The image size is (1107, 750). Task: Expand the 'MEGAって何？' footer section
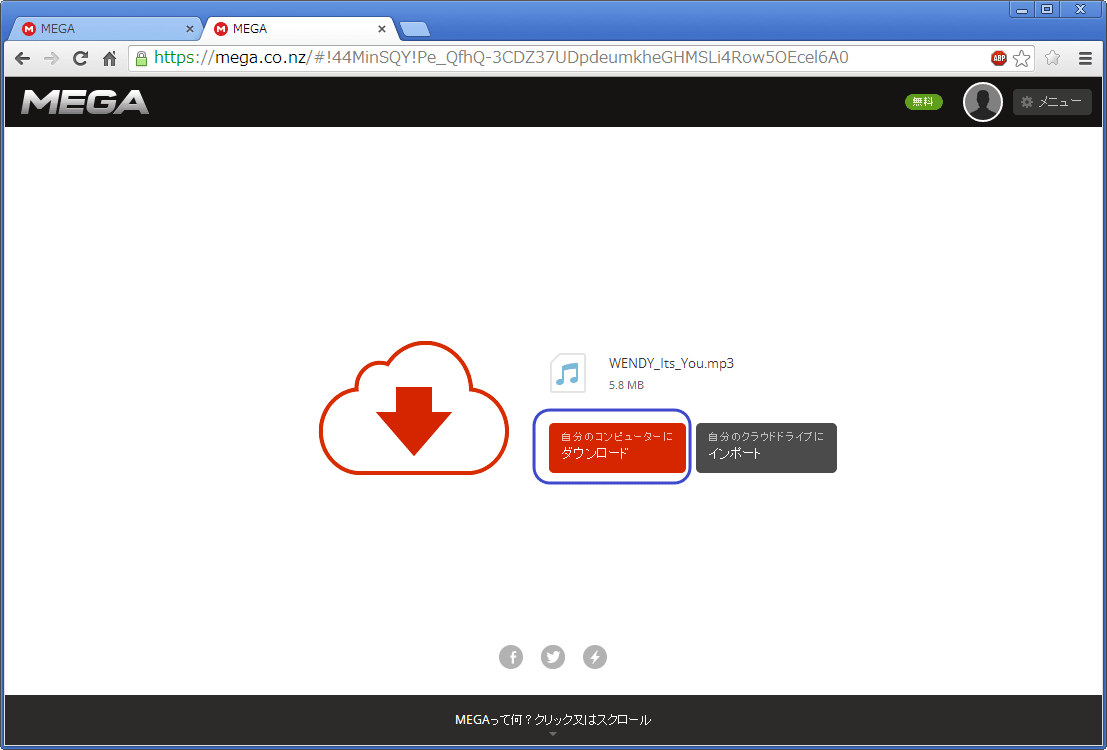(x=553, y=721)
